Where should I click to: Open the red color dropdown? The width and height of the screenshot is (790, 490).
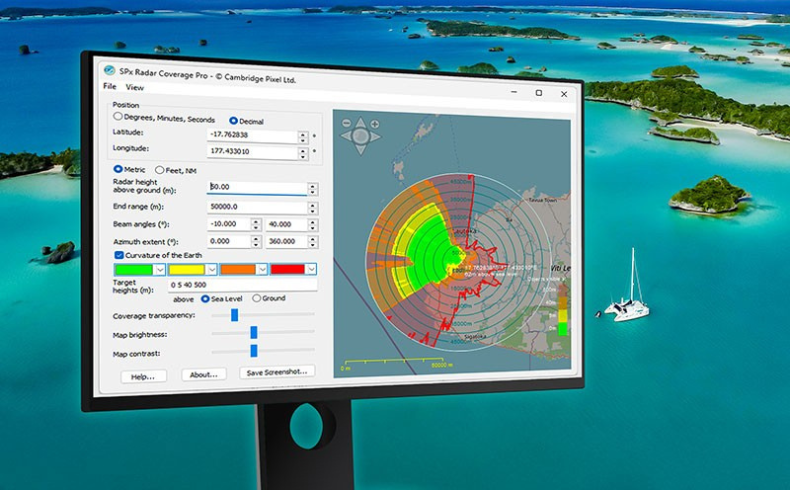[310, 269]
